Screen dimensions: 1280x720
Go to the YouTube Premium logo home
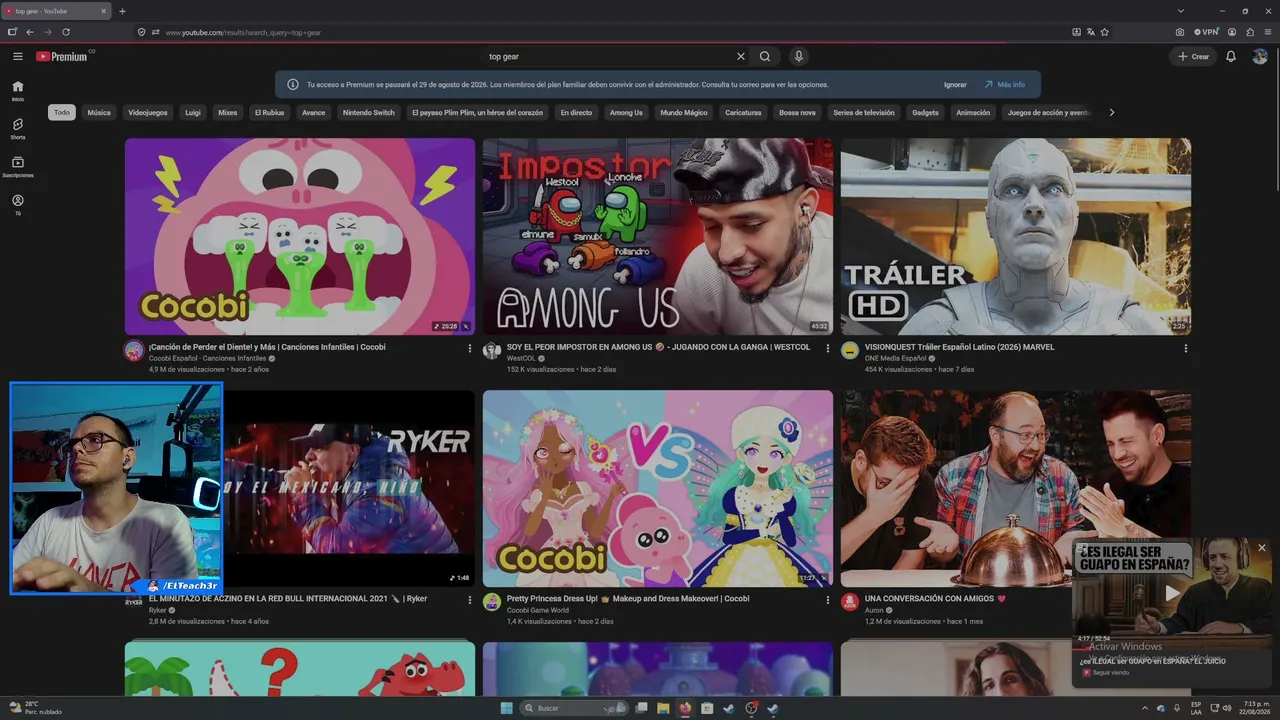63,57
